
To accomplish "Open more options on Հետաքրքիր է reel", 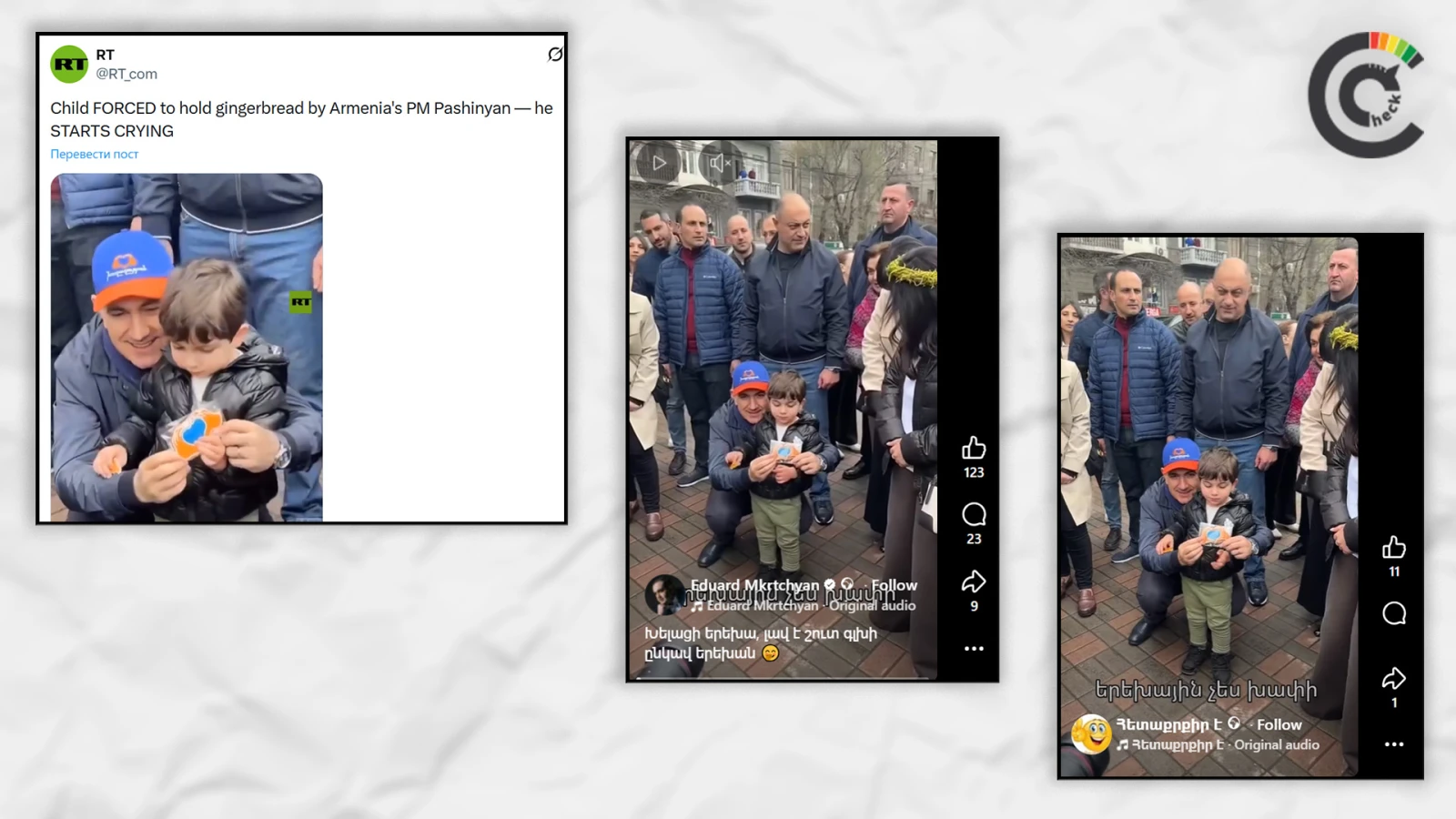I will tap(1394, 744).
